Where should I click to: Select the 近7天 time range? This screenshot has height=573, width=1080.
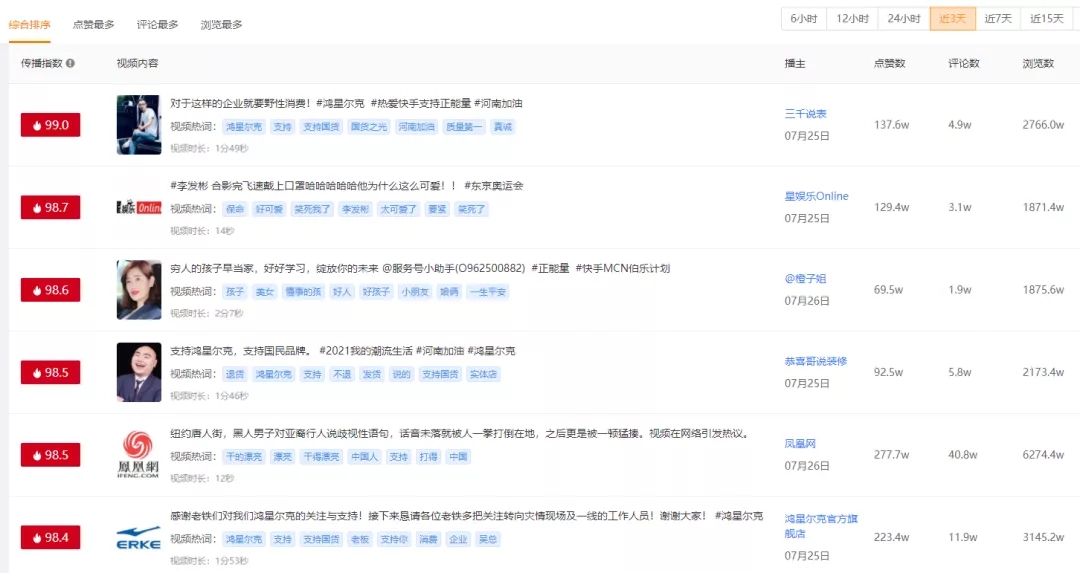tap(998, 19)
